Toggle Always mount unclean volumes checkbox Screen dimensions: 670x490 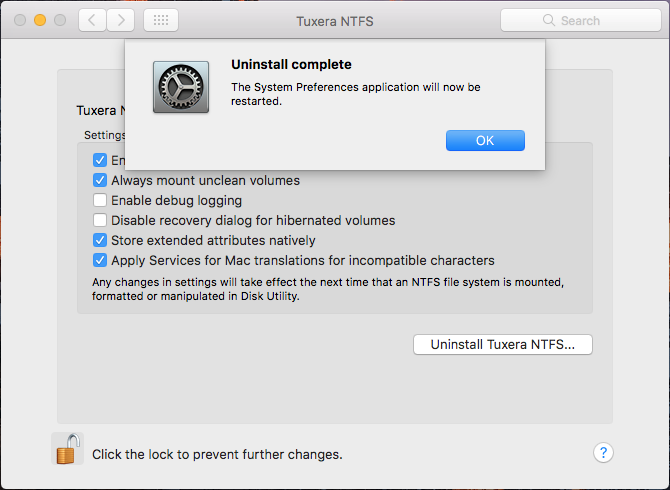(x=100, y=180)
